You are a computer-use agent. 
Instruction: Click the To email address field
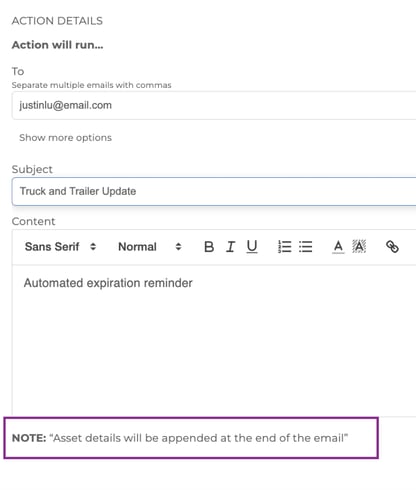pos(214,105)
